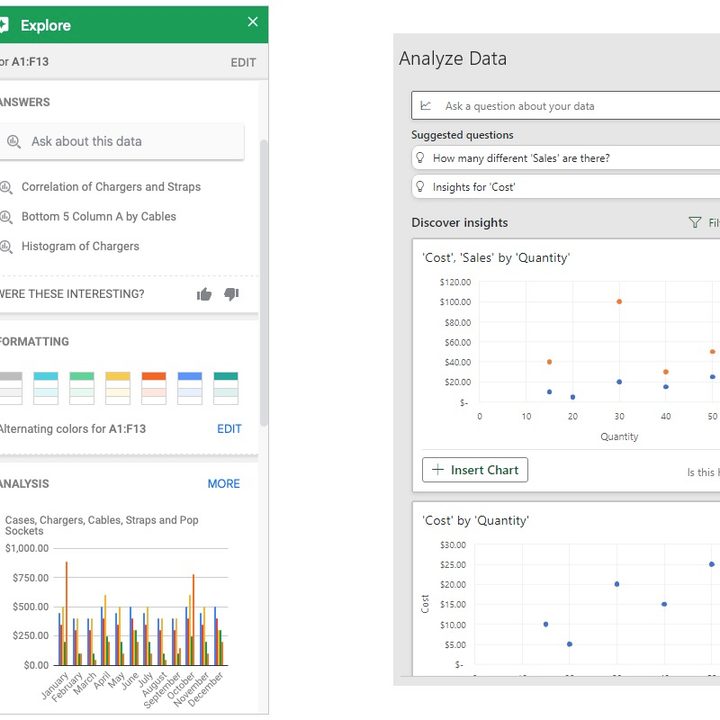Open Correlation of Chargers and Straps suggestion

pyautogui.click(x=111, y=187)
